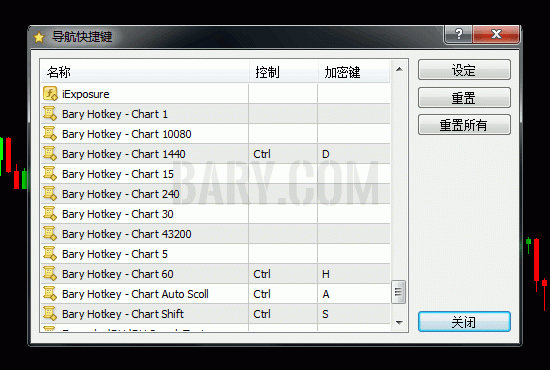
Task: Click the script icon for Chart 30
Action: [x=50, y=214]
